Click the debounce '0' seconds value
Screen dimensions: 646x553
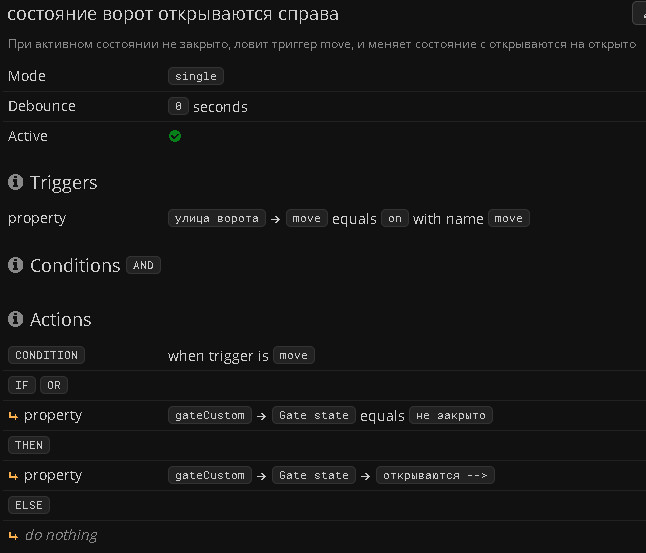[x=178, y=106]
